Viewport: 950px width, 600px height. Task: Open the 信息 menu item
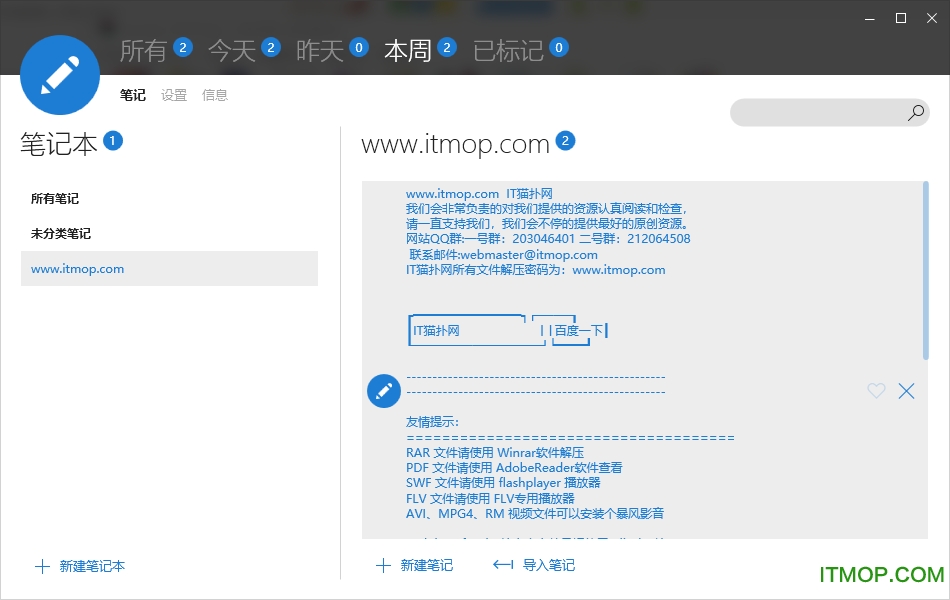[215, 95]
